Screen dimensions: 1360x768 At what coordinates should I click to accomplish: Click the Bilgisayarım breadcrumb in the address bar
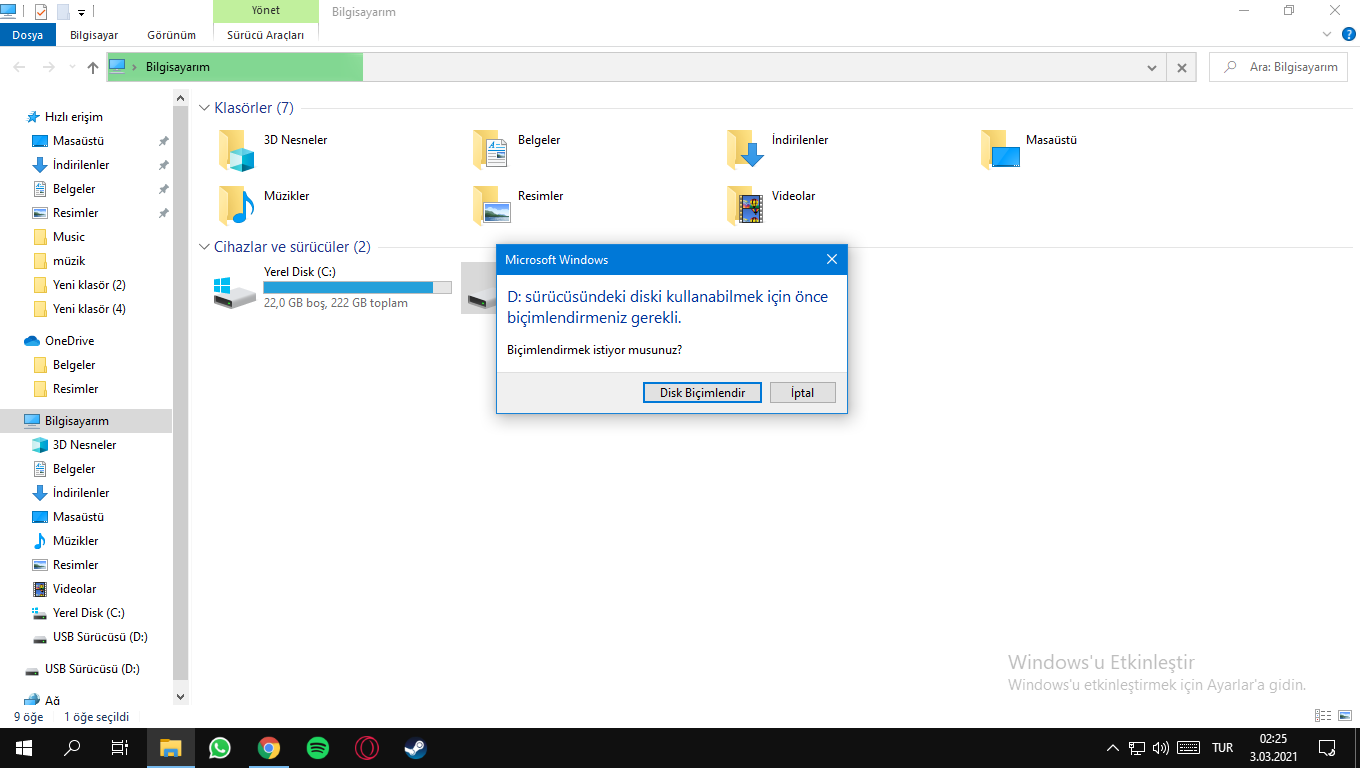[x=178, y=67]
